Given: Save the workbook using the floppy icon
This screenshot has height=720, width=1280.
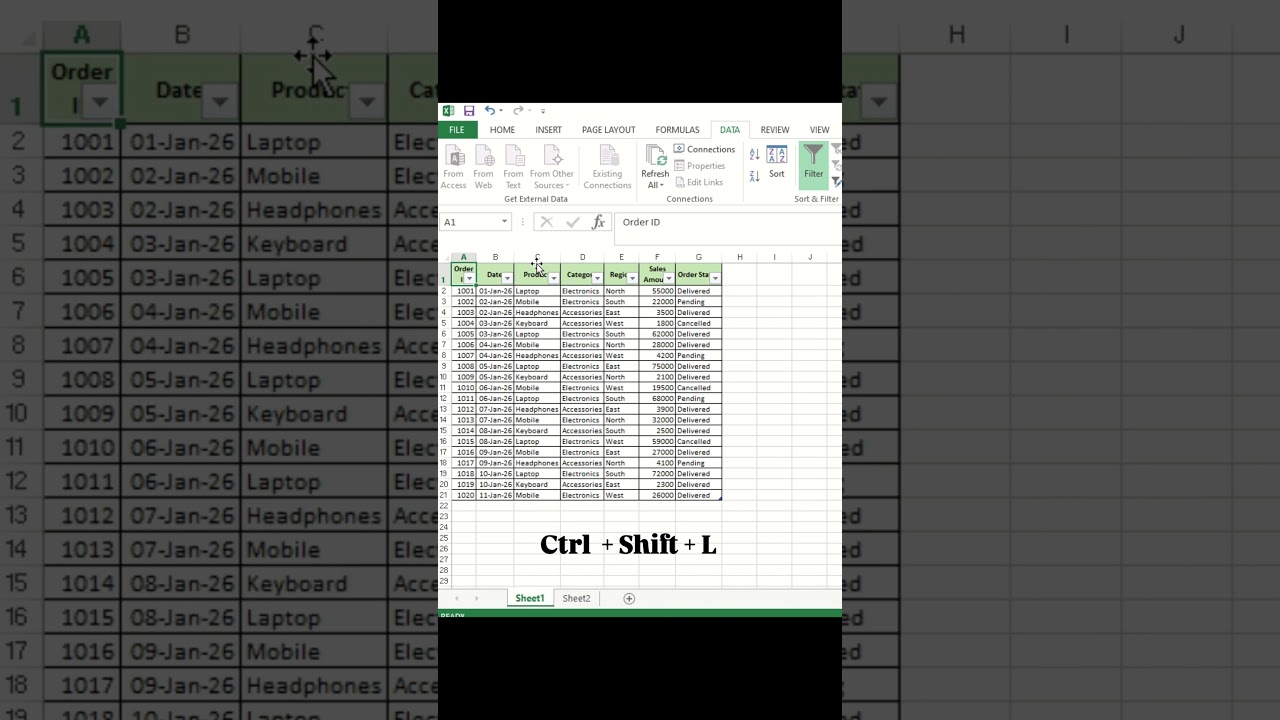Looking at the screenshot, I should 468,111.
